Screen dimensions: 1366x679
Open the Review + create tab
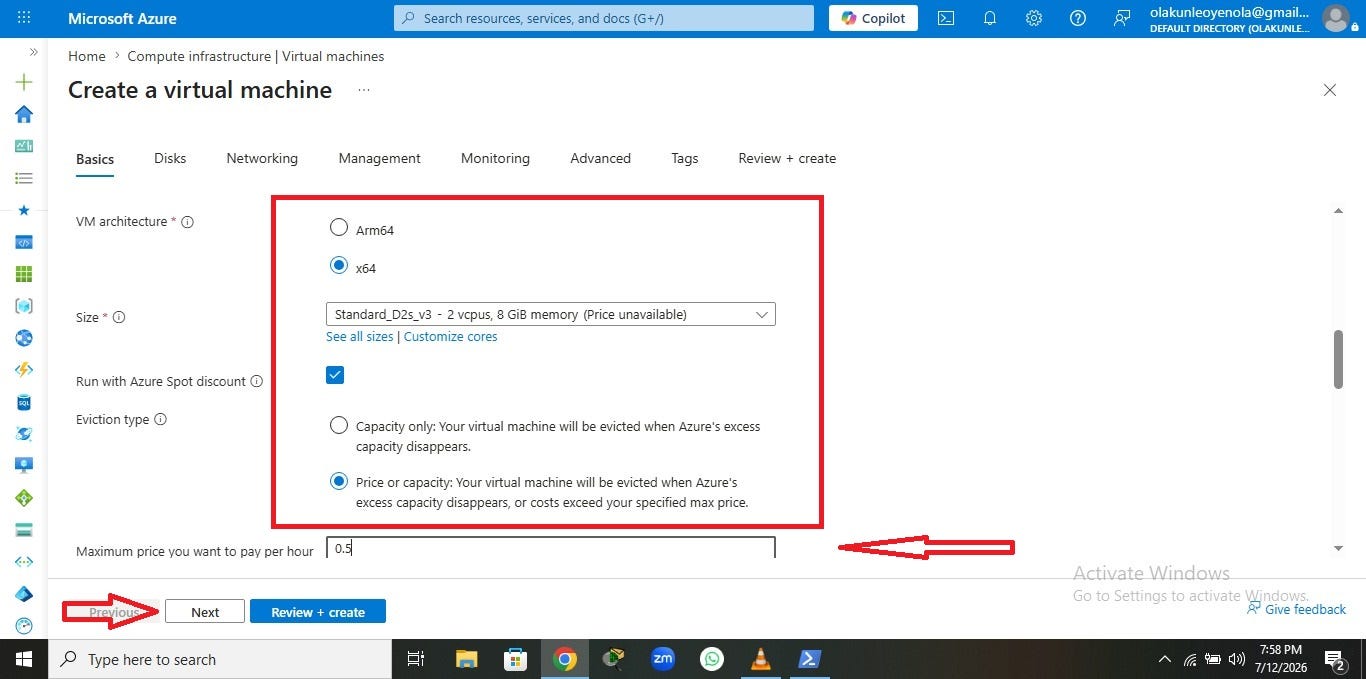click(787, 158)
